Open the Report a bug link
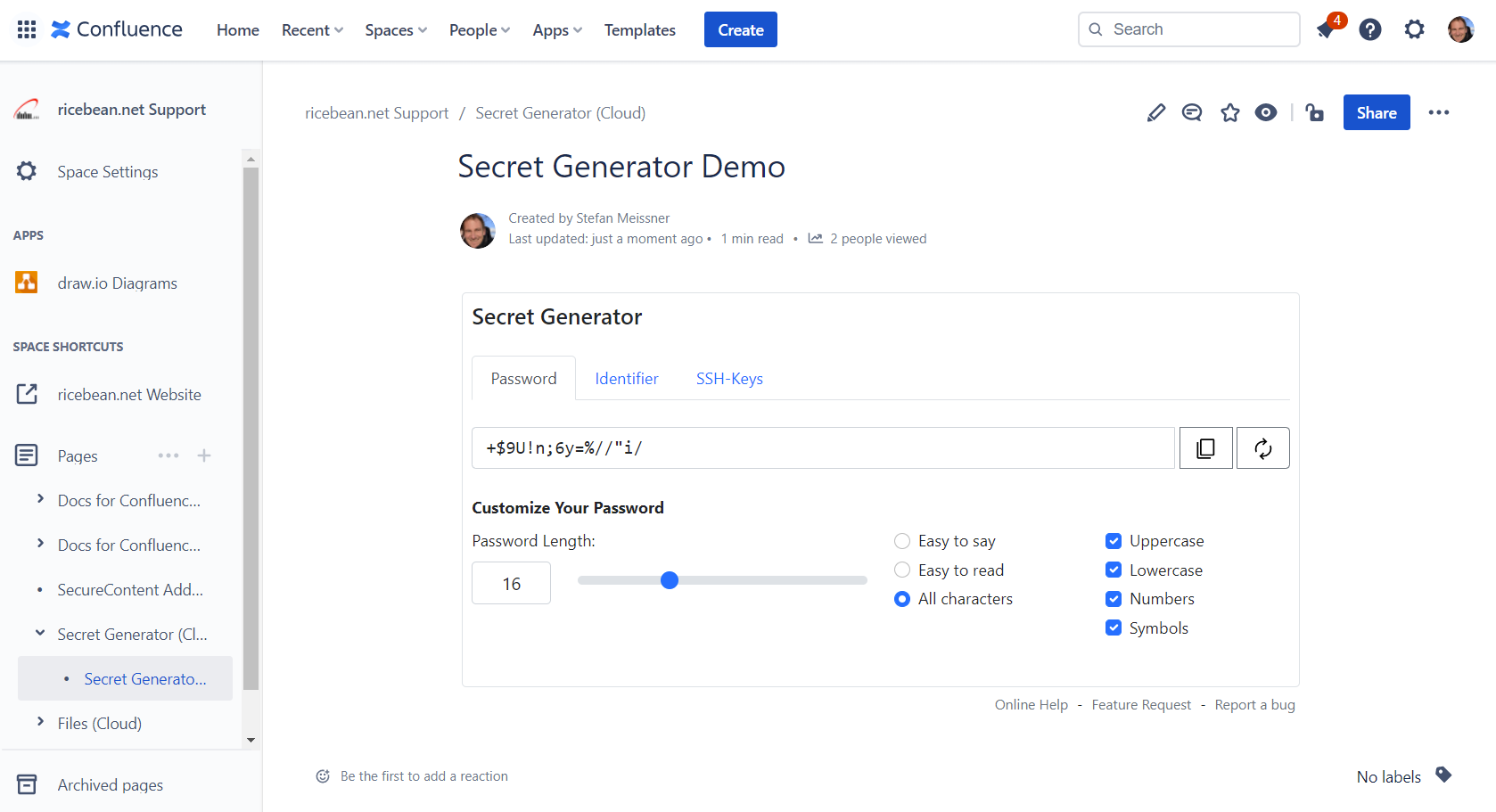The height and width of the screenshot is (812, 1496). pyautogui.click(x=1255, y=704)
